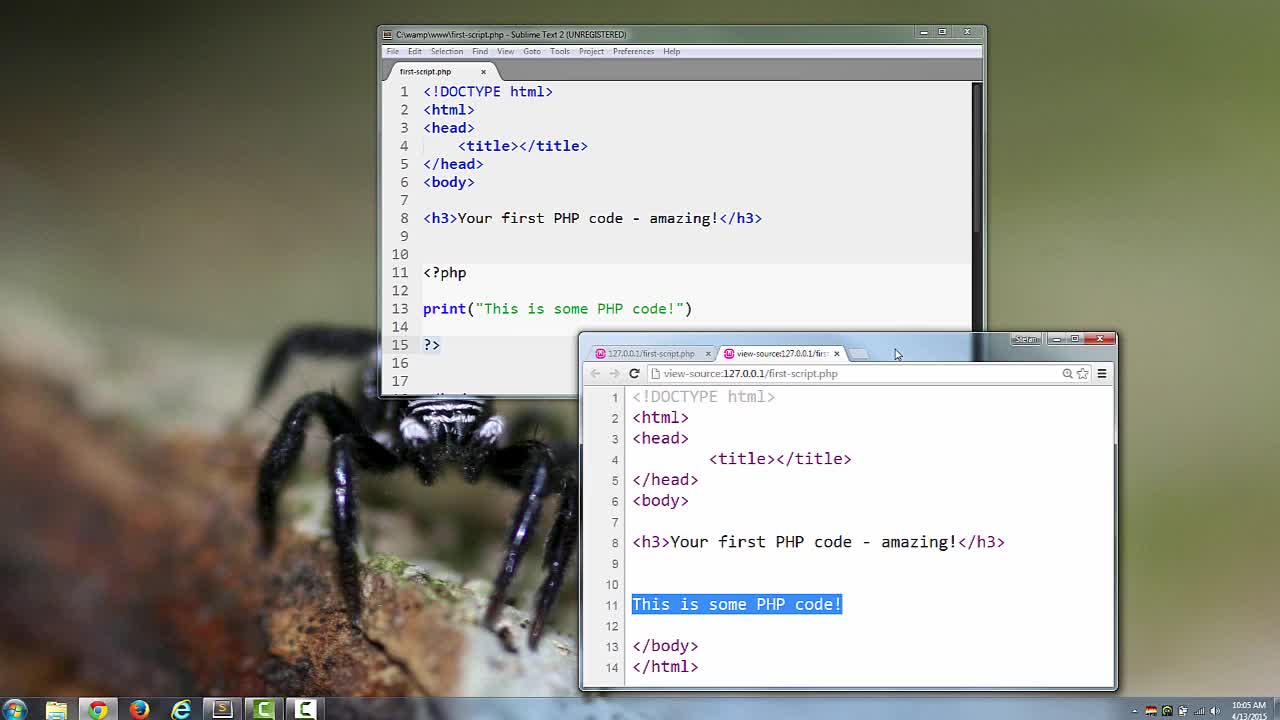Click the first green Camtasia taskbar icon

pyautogui.click(x=264, y=709)
